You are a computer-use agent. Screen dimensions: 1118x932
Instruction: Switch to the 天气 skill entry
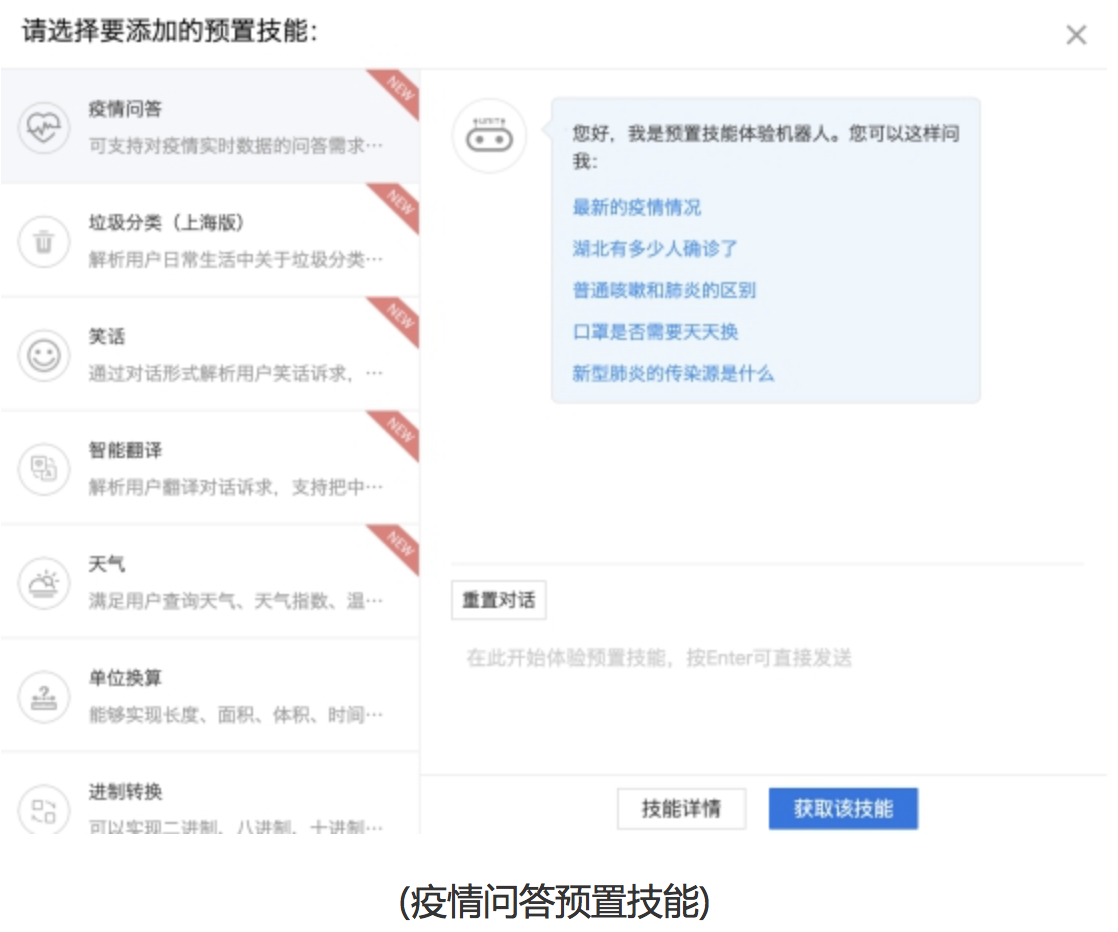click(210, 582)
